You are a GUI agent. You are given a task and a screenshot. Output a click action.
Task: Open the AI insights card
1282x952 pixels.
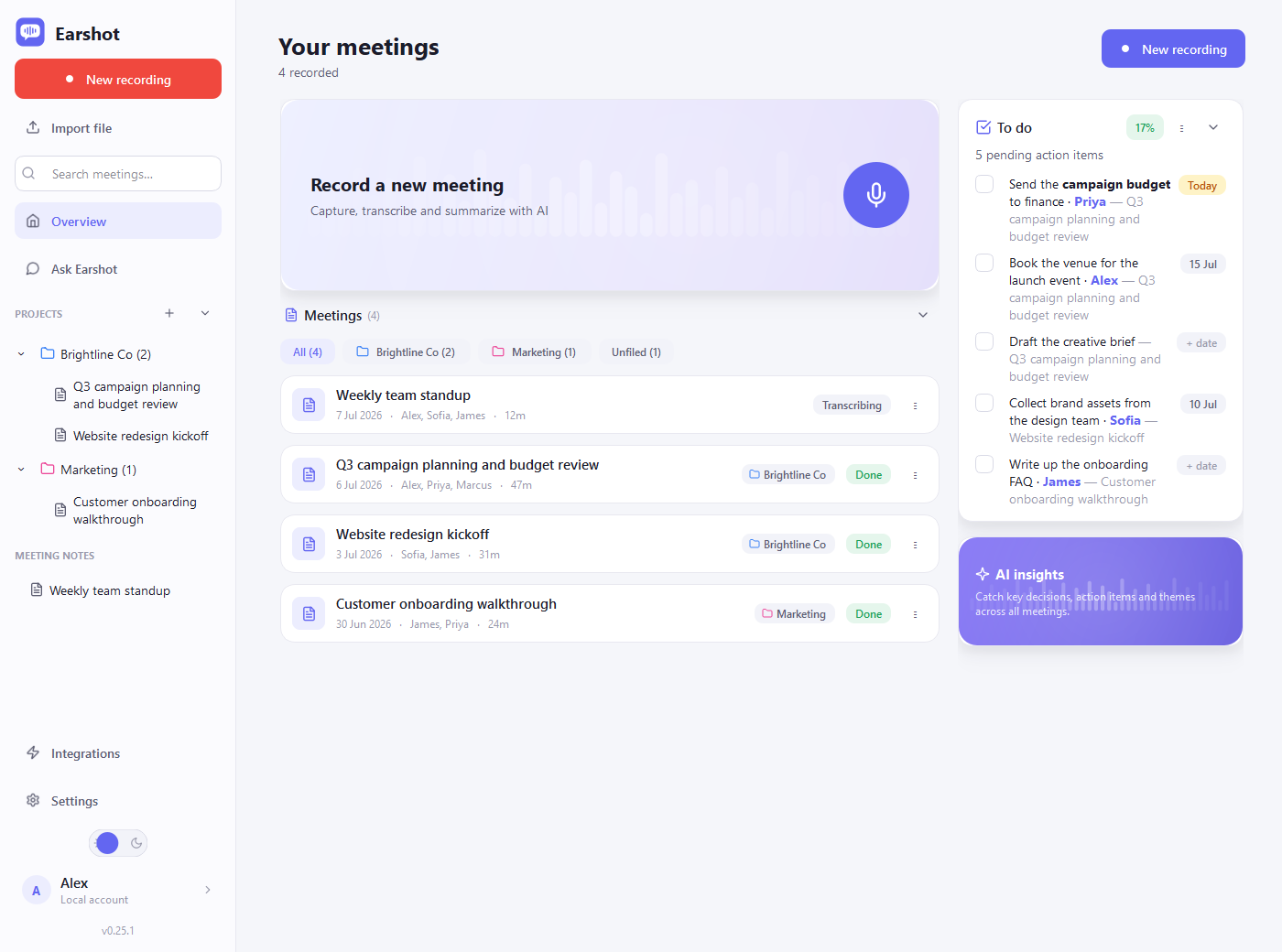(1101, 591)
